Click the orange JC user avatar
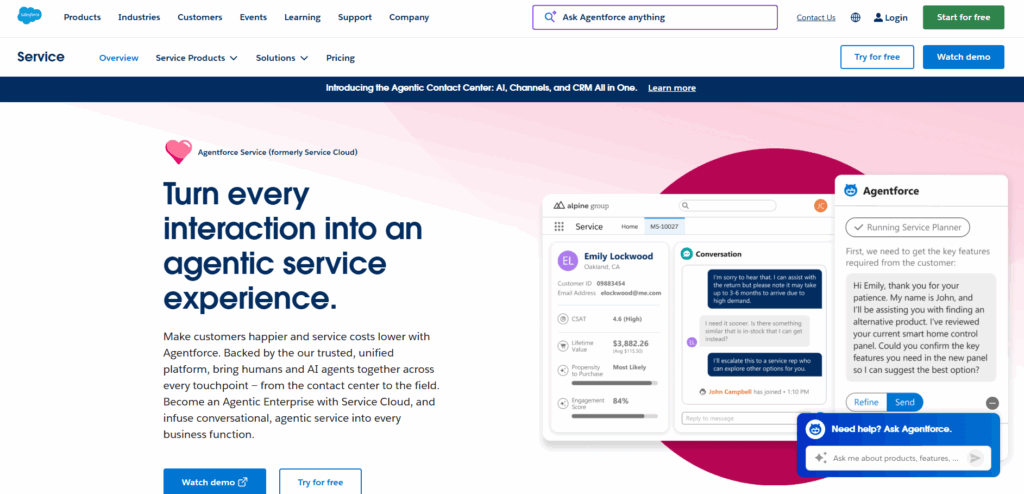The height and width of the screenshot is (494, 1024). coord(820,205)
